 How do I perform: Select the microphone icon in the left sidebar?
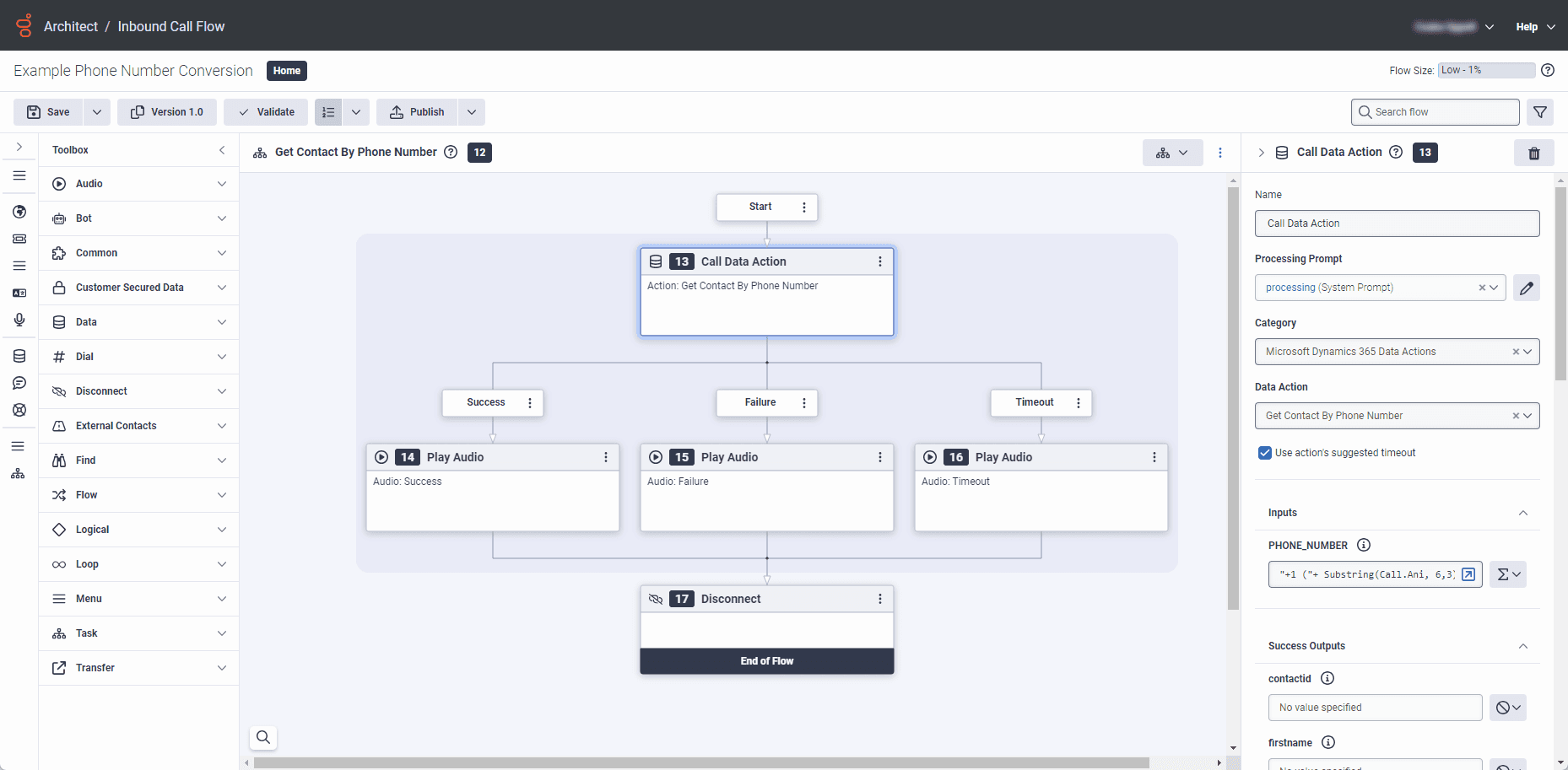19,320
